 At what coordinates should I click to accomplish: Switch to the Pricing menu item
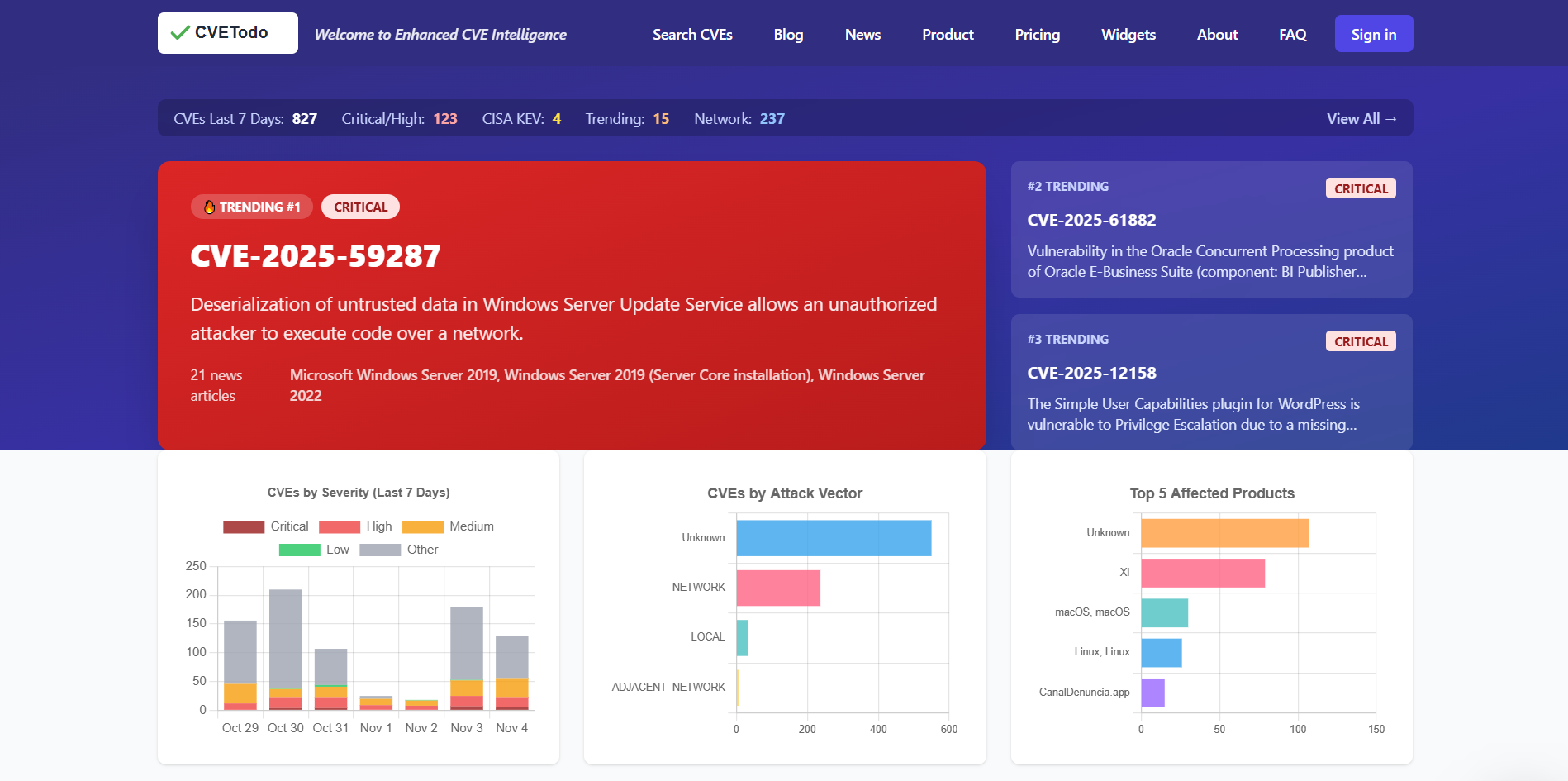[x=1037, y=35]
